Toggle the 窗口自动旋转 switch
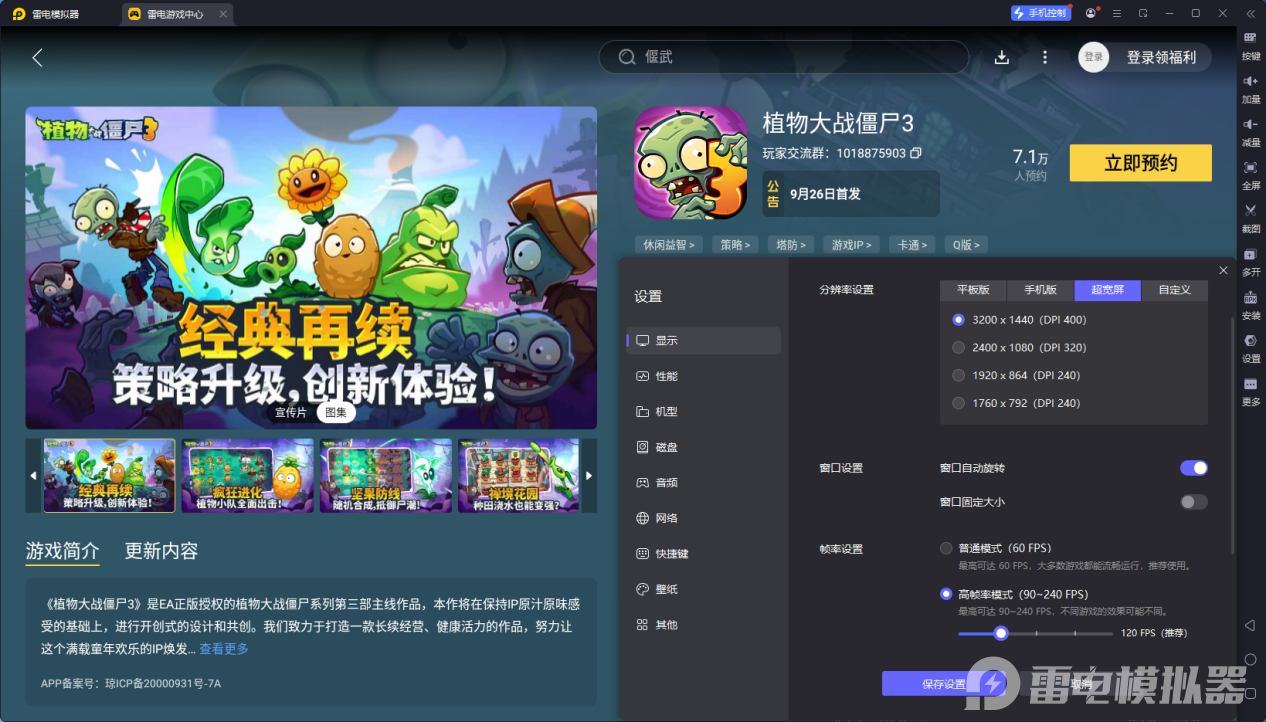 1194,468
